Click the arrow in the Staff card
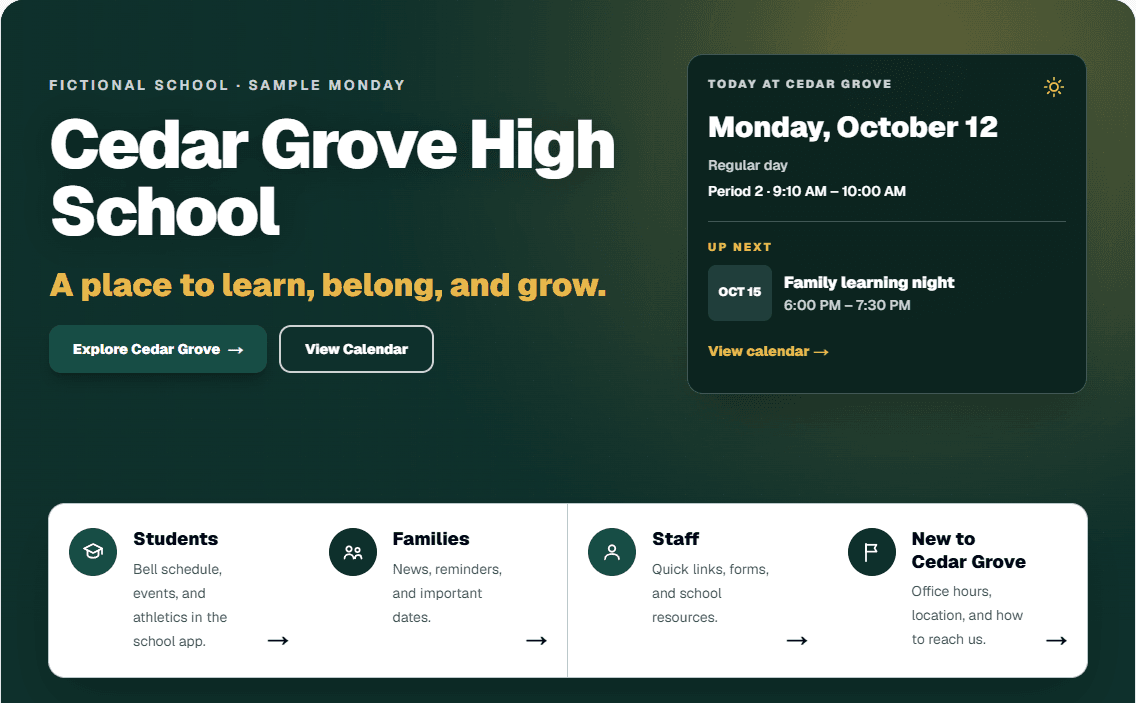 click(797, 640)
